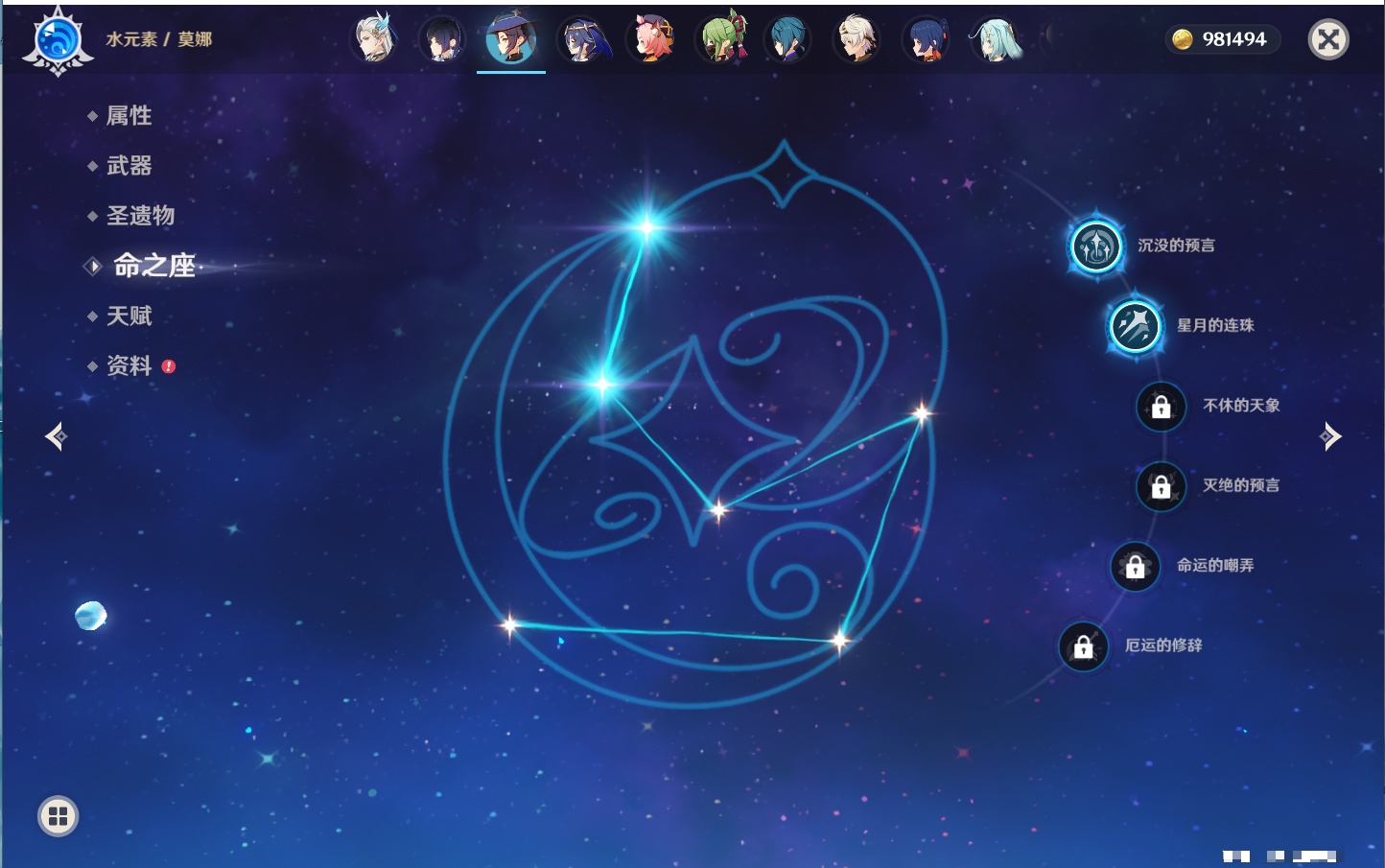
Task: Select the teal short-haired character avatar
Action: [x=788, y=39]
